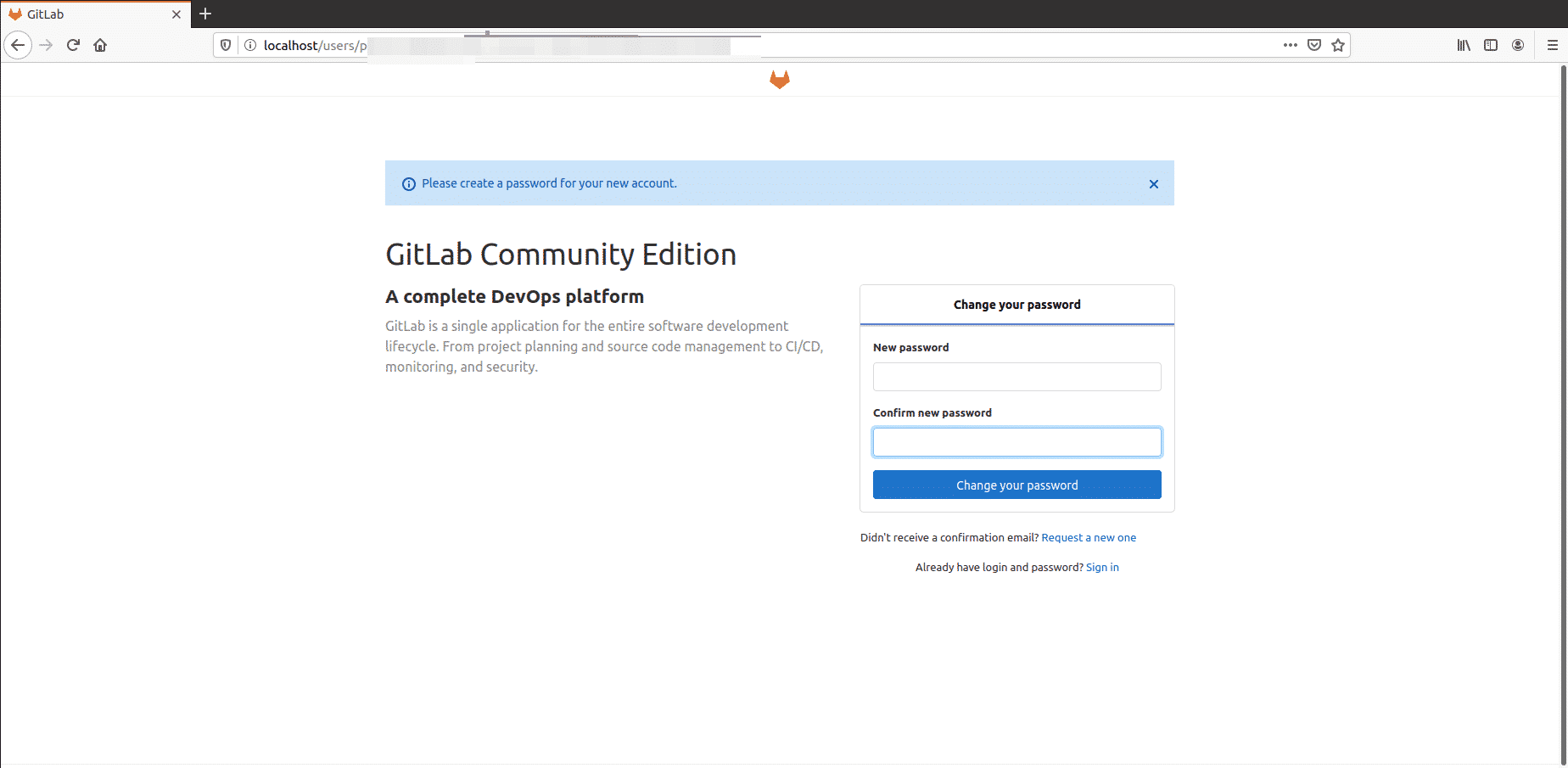1568x768 pixels.
Task: Open the Firefox hamburger menu
Action: pos(1553,45)
